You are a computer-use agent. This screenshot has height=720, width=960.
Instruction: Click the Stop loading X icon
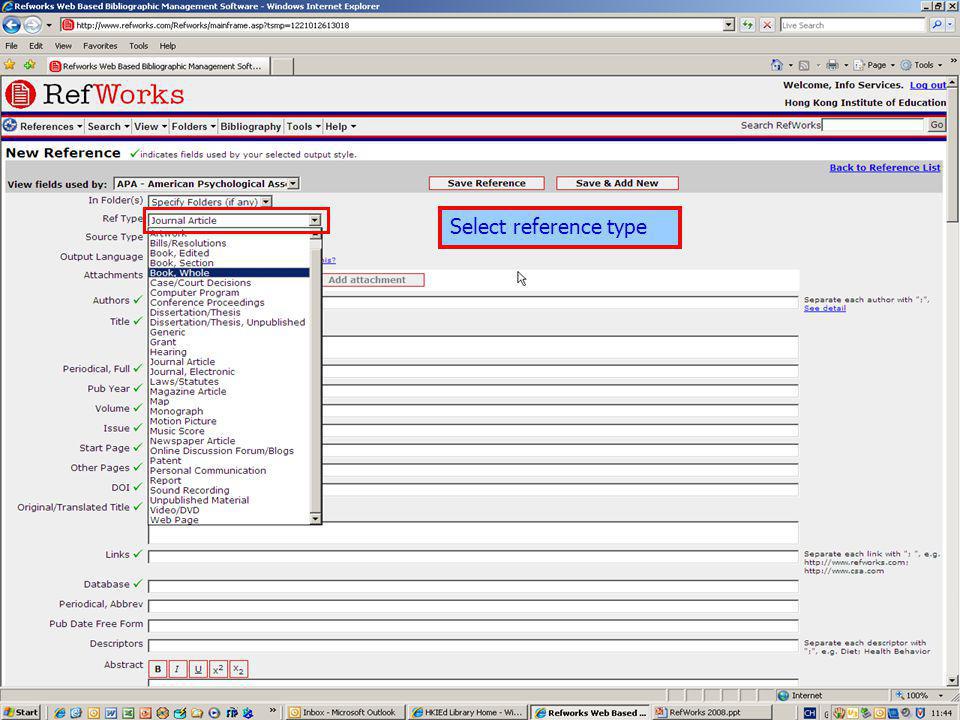pyautogui.click(x=767, y=25)
